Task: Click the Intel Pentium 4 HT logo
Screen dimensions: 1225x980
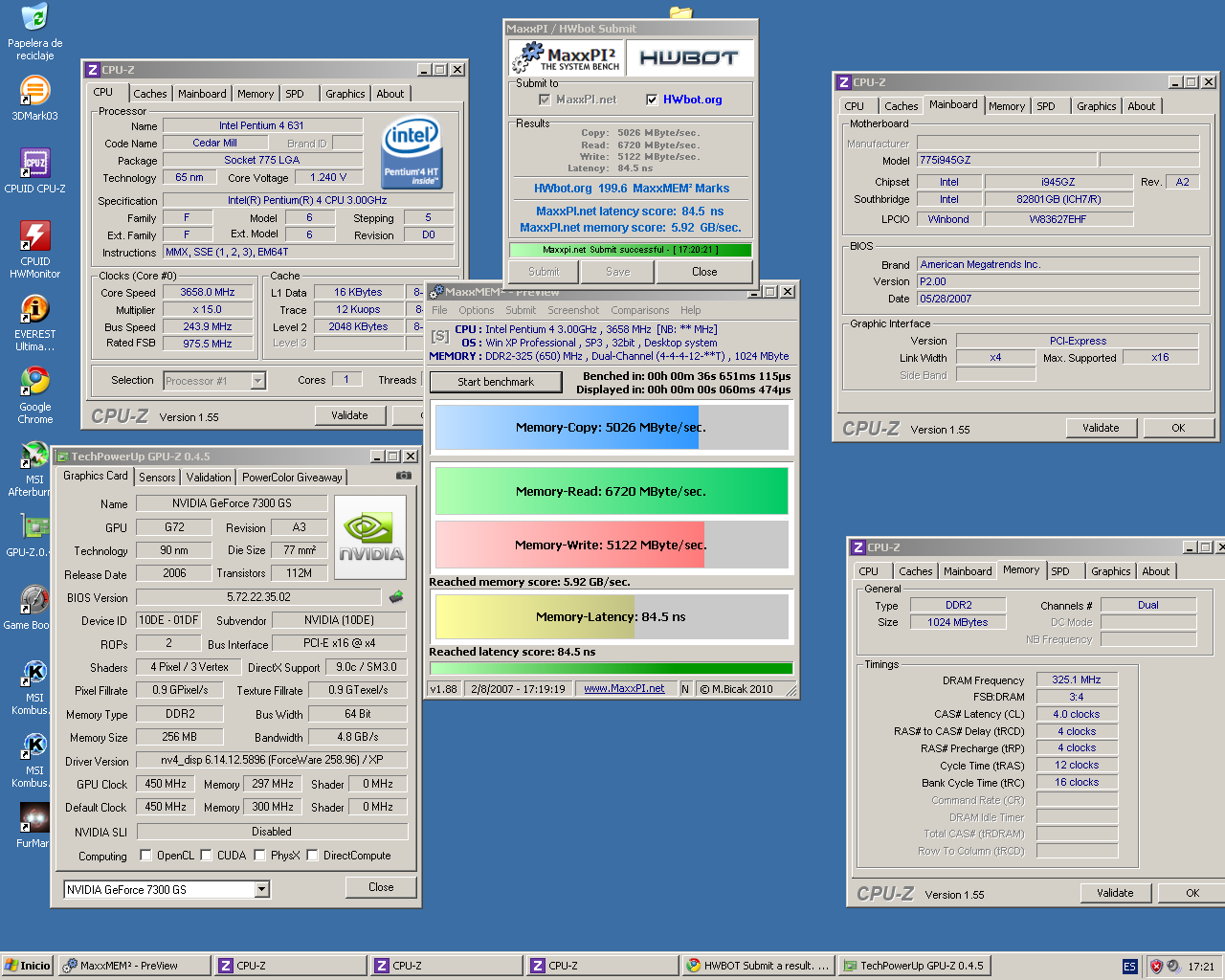Action: click(412, 153)
